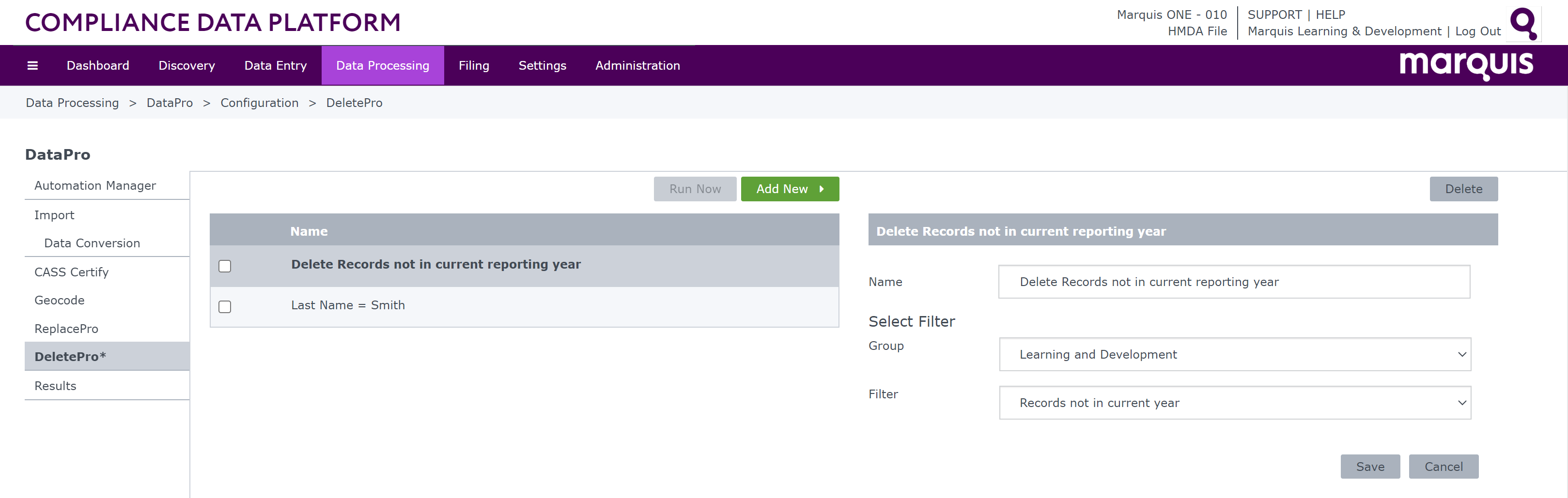The image size is (1568, 498).
Task: Click the 'HMDA File' text
Action: [x=1197, y=31]
